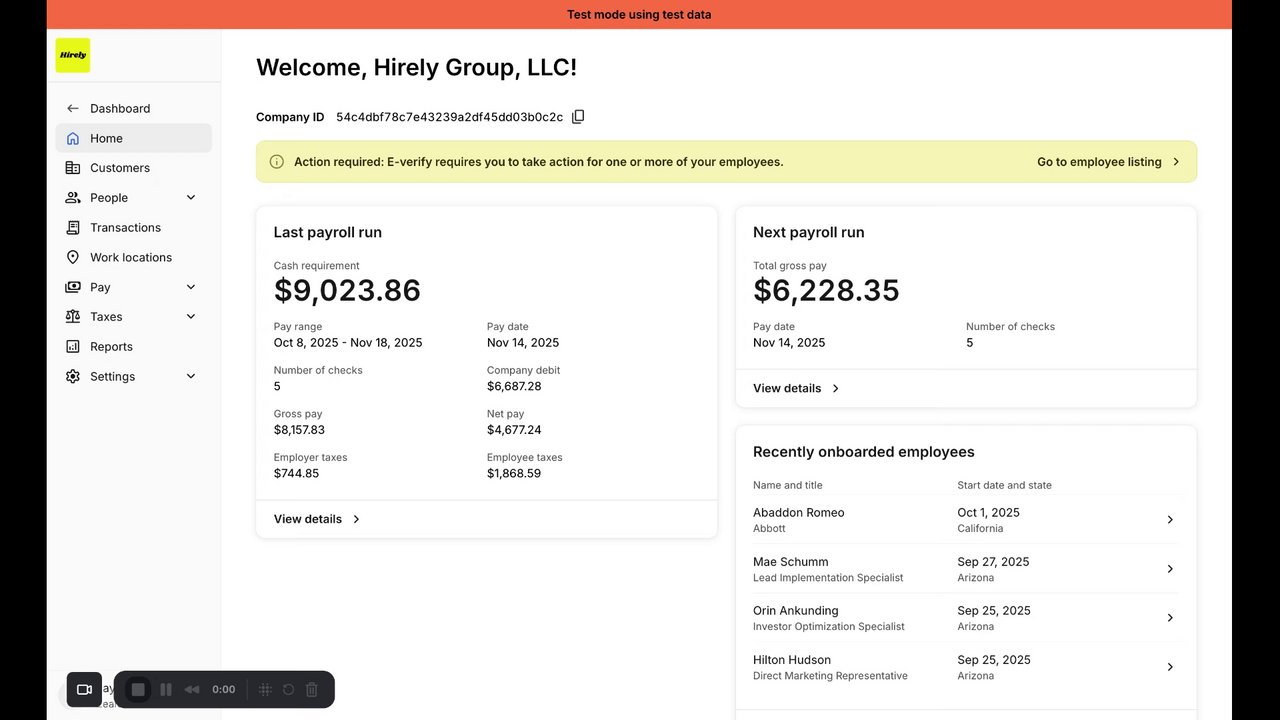This screenshot has width=1280, height=720.
Task: Expand the Taxes submenu
Action: point(191,317)
